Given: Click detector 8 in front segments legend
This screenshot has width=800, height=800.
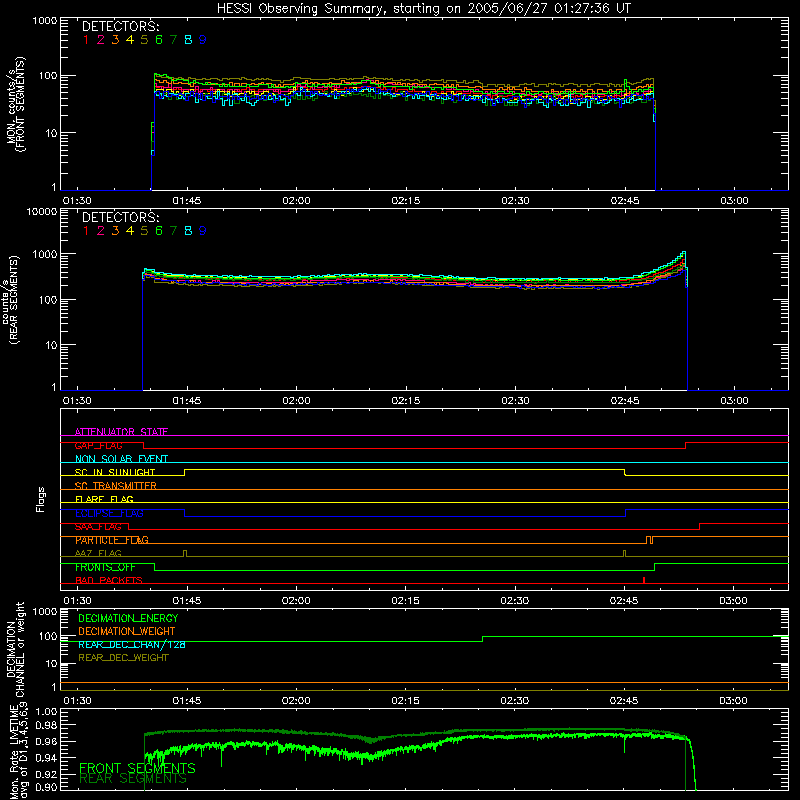Looking at the screenshot, I should pyautogui.click(x=188, y=40).
